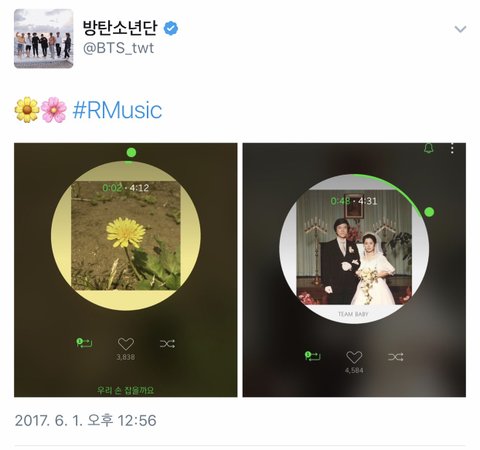
Task: Open the BTS_twt profile picture
Action: click(44, 39)
